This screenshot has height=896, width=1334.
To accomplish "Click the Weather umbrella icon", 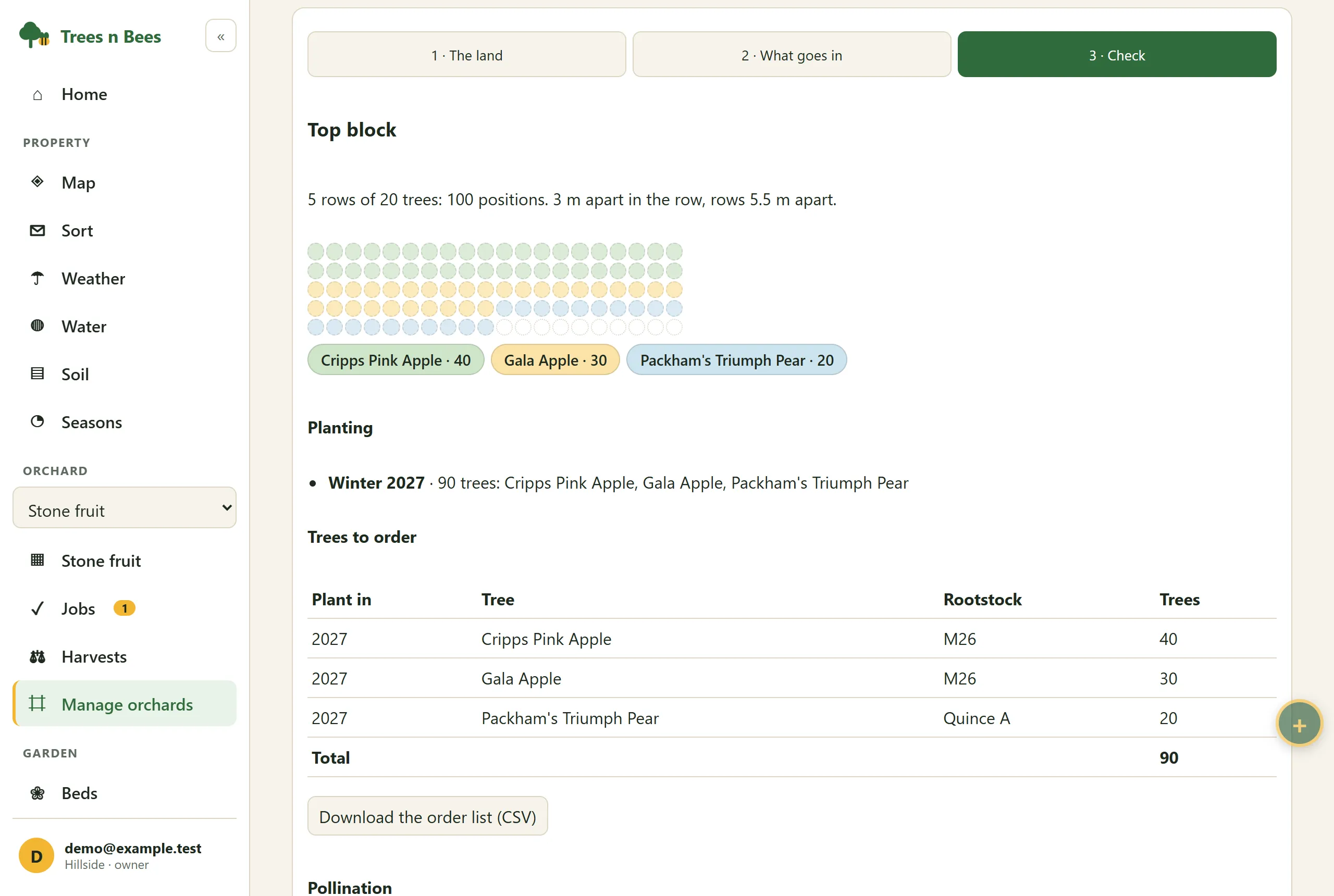I will (37, 278).
